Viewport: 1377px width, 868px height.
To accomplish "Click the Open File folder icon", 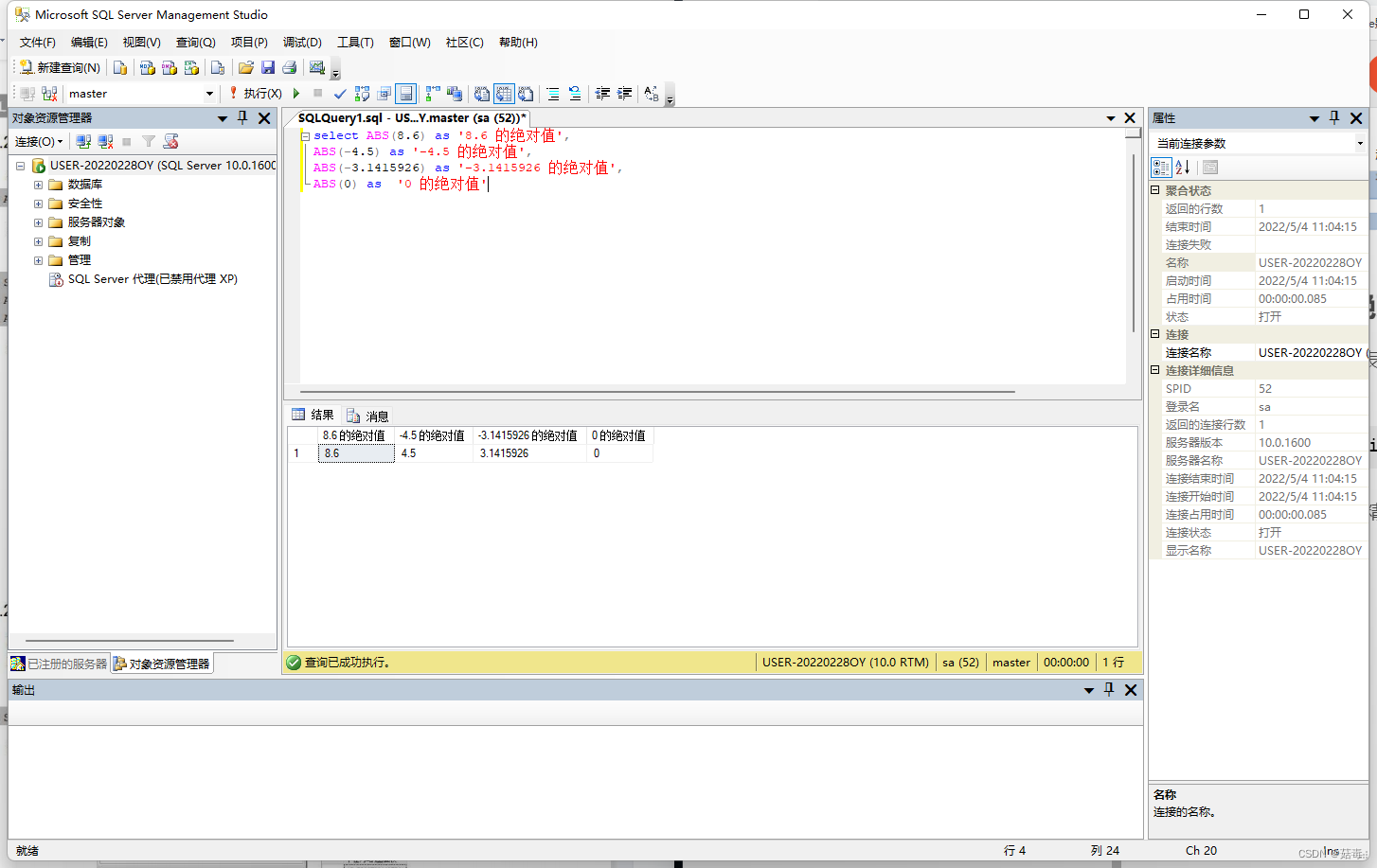I will (246, 67).
